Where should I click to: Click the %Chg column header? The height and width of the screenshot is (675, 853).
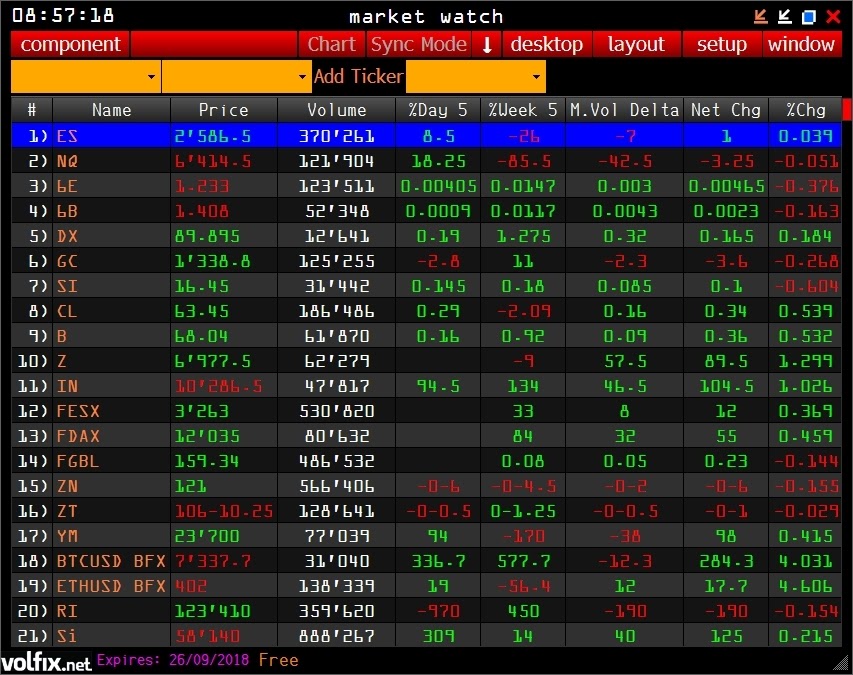pos(805,110)
